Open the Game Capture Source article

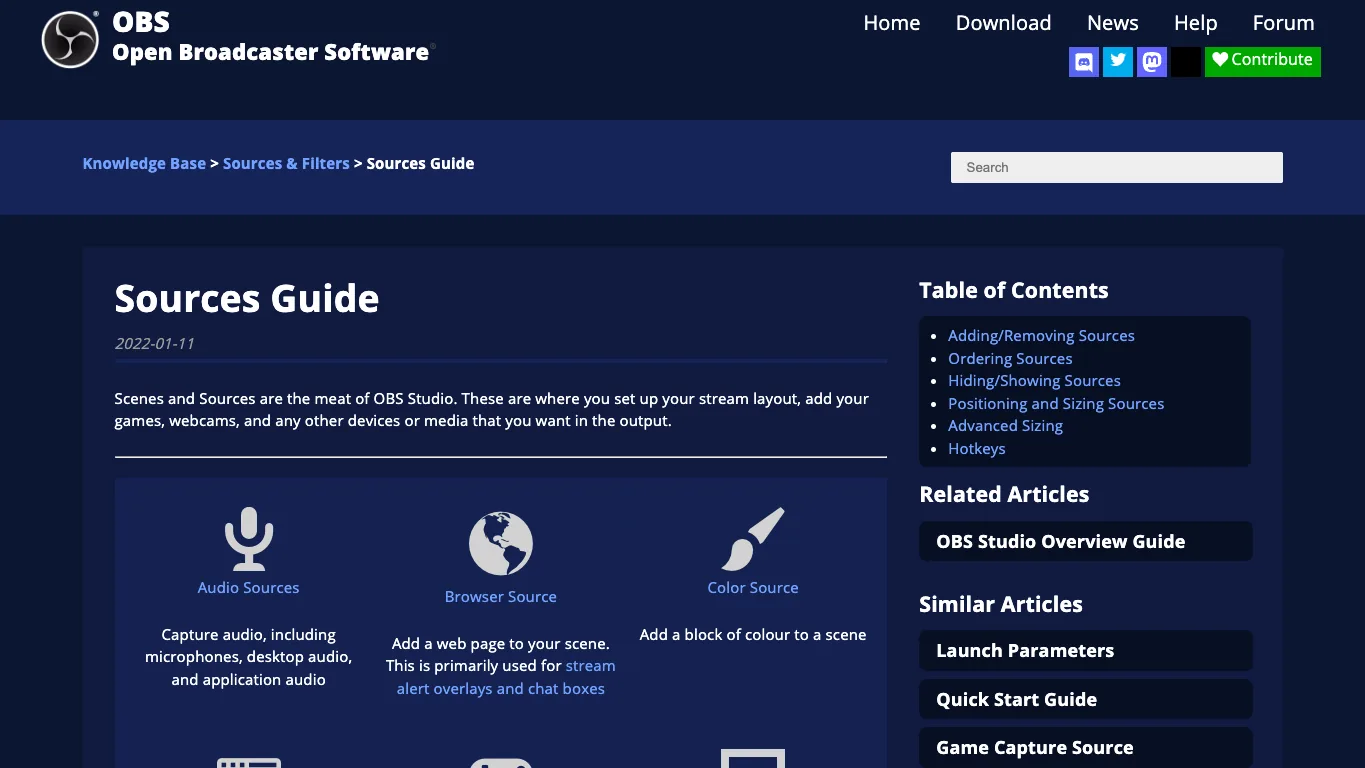(1085, 747)
